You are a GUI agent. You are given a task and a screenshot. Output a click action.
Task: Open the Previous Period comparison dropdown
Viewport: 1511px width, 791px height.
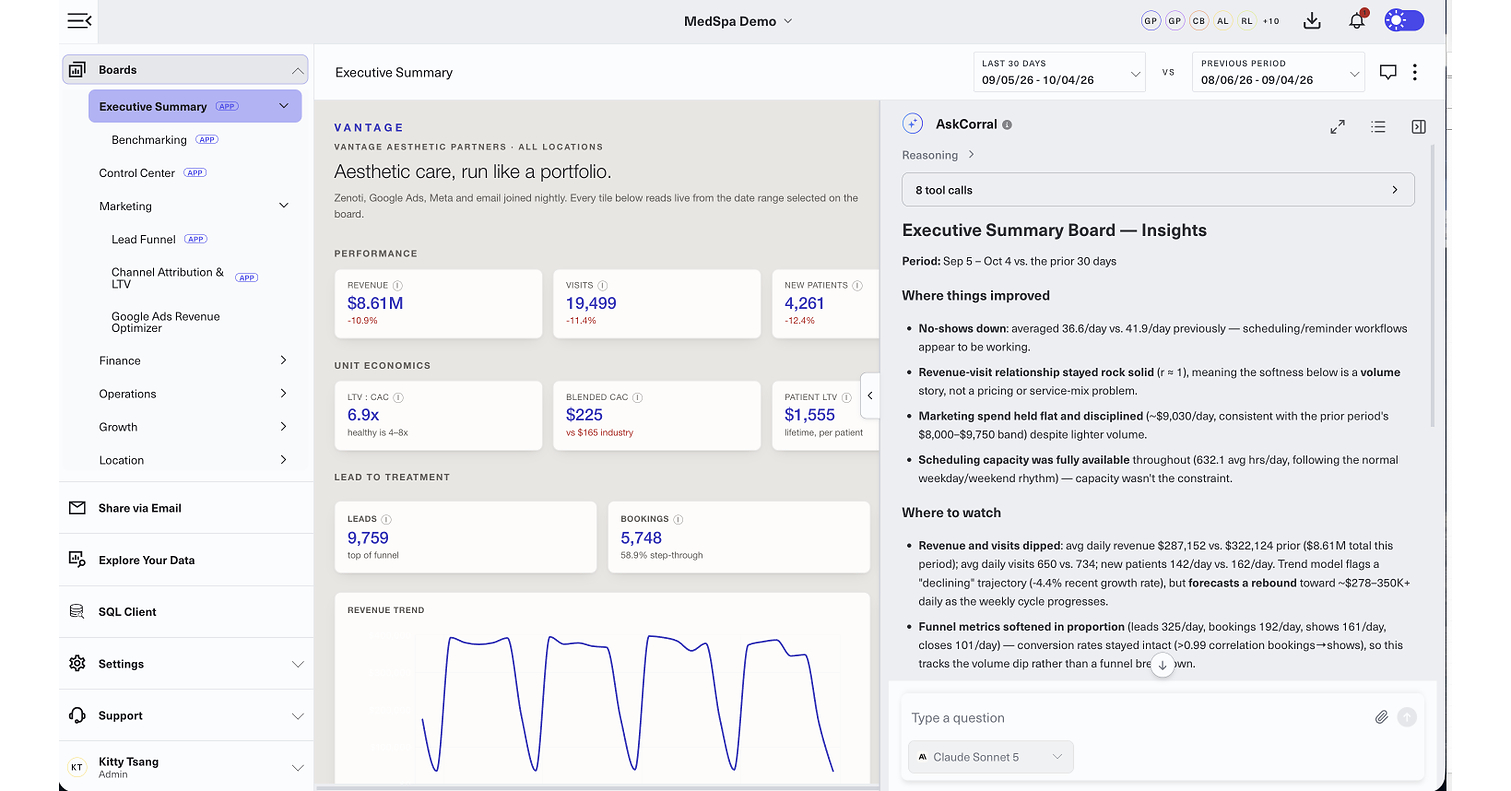click(1278, 72)
